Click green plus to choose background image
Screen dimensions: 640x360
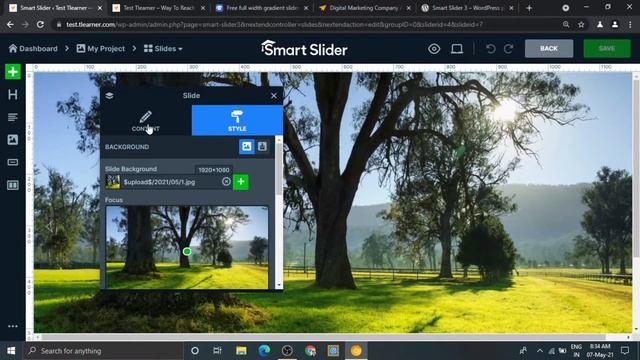click(241, 182)
